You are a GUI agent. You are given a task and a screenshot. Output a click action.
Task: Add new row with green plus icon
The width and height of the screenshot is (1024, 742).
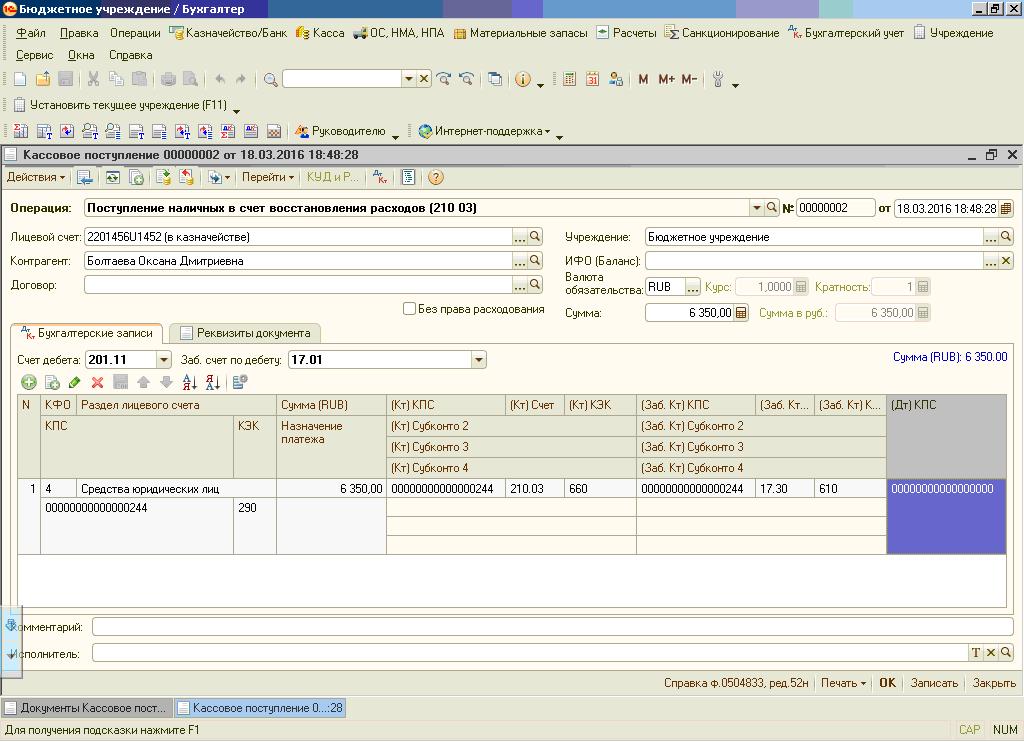(29, 382)
